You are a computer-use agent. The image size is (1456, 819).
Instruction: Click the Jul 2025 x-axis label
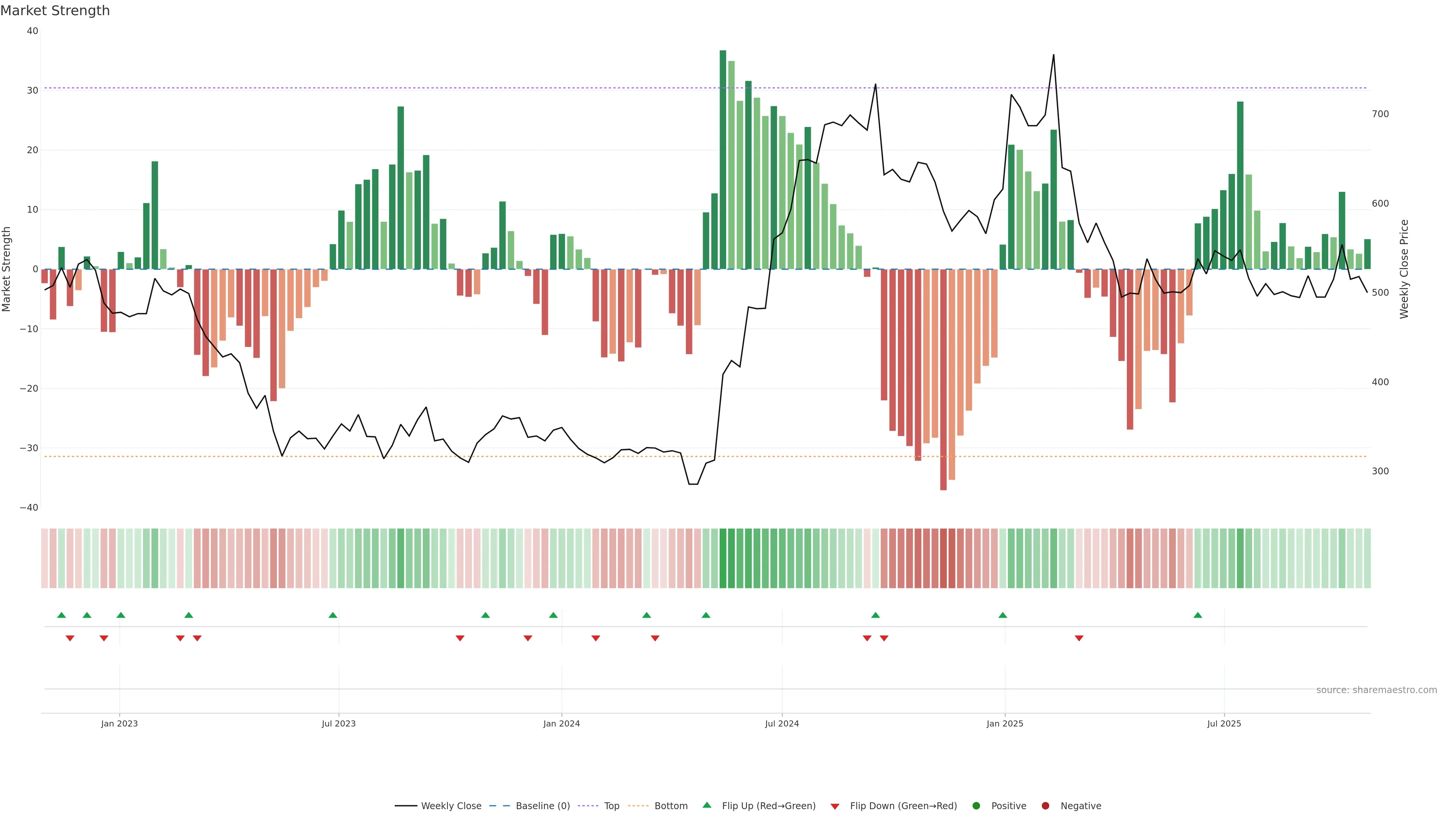(x=1224, y=723)
